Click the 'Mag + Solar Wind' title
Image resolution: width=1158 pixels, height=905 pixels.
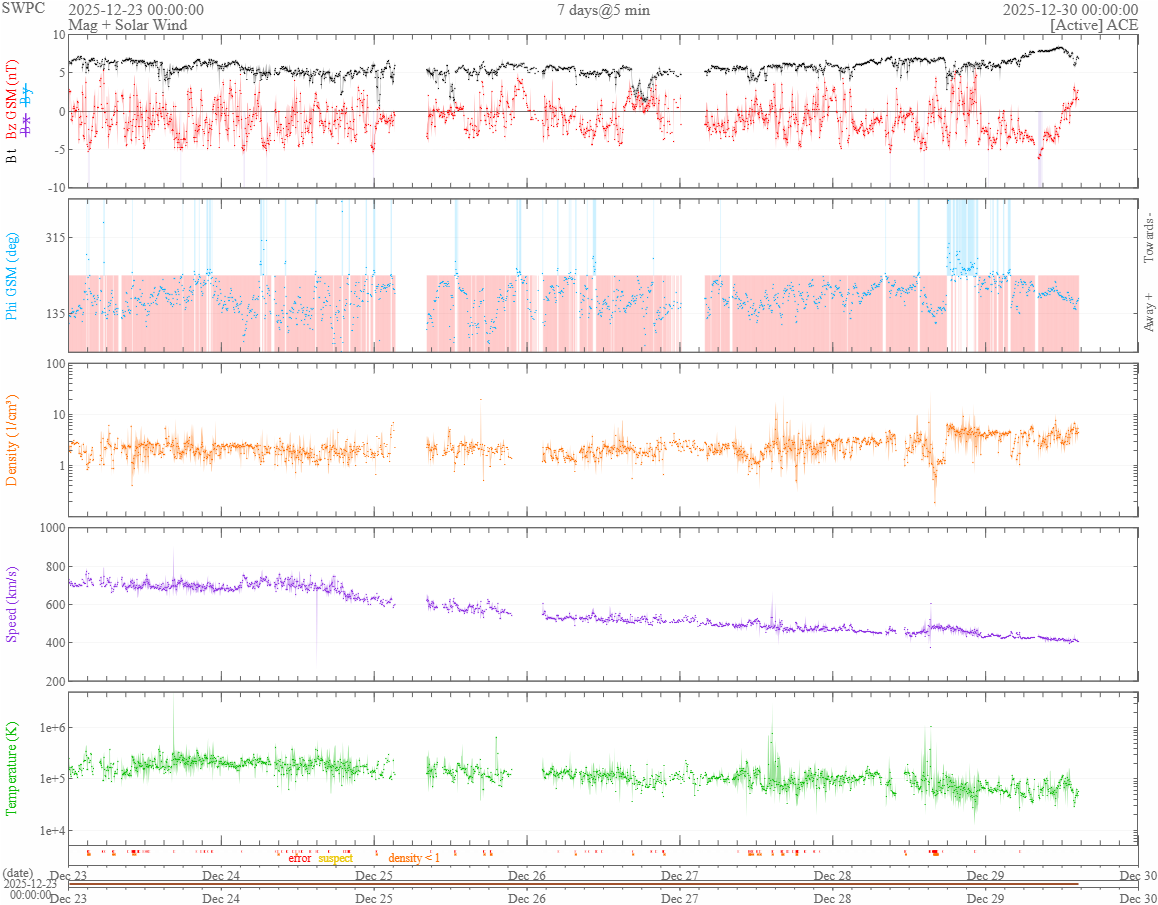[128, 25]
